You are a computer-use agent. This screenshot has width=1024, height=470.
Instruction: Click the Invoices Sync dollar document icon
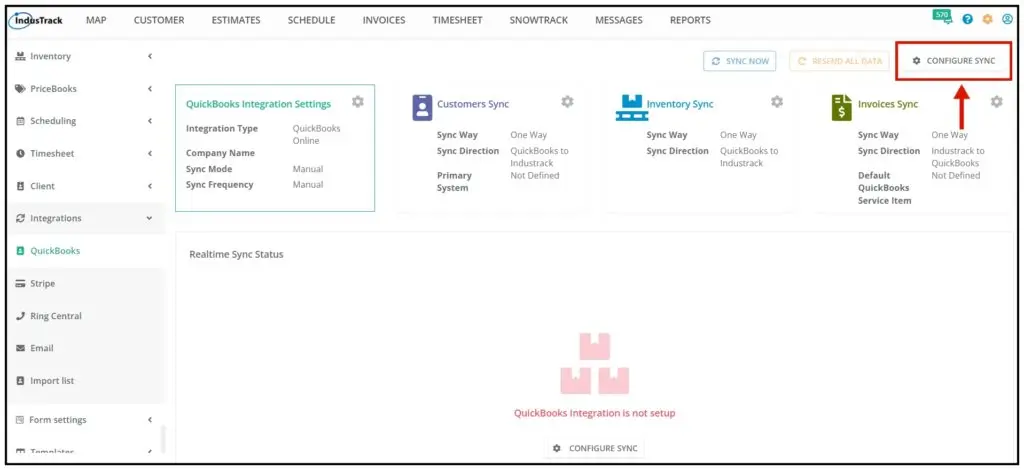pos(842,107)
